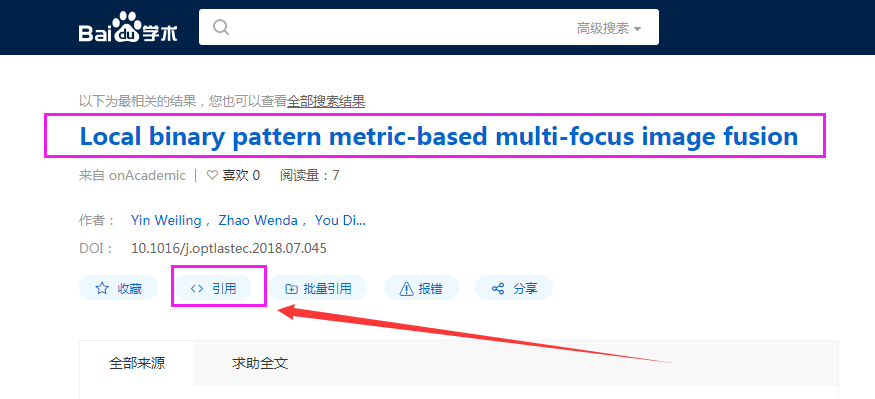875x399 pixels.
Task: Click the magnifier search icon
Action: coord(221,27)
